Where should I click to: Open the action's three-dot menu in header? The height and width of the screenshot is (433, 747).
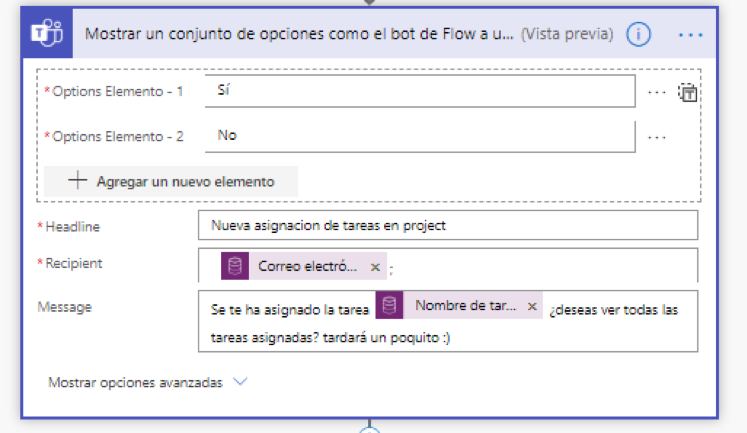(690, 35)
